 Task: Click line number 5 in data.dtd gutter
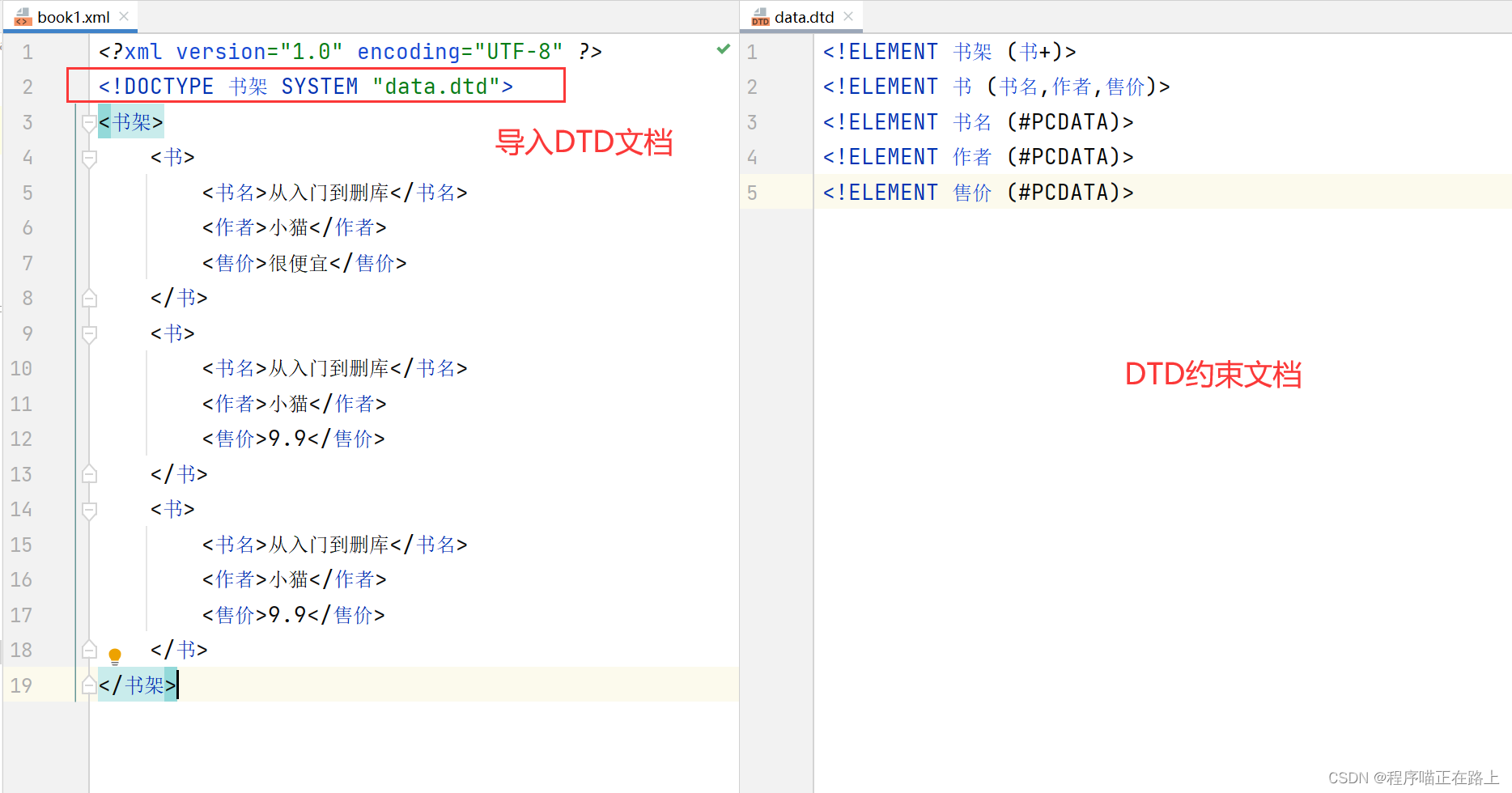pyautogui.click(x=752, y=193)
